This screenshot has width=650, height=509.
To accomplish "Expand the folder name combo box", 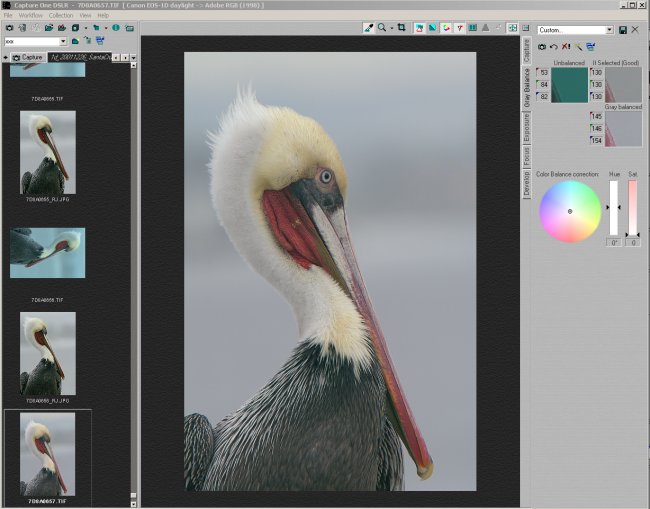I will [x=63, y=42].
